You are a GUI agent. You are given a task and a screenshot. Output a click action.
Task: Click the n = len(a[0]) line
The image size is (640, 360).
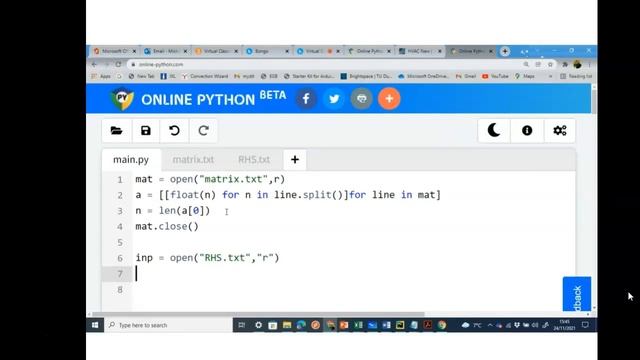(x=173, y=211)
